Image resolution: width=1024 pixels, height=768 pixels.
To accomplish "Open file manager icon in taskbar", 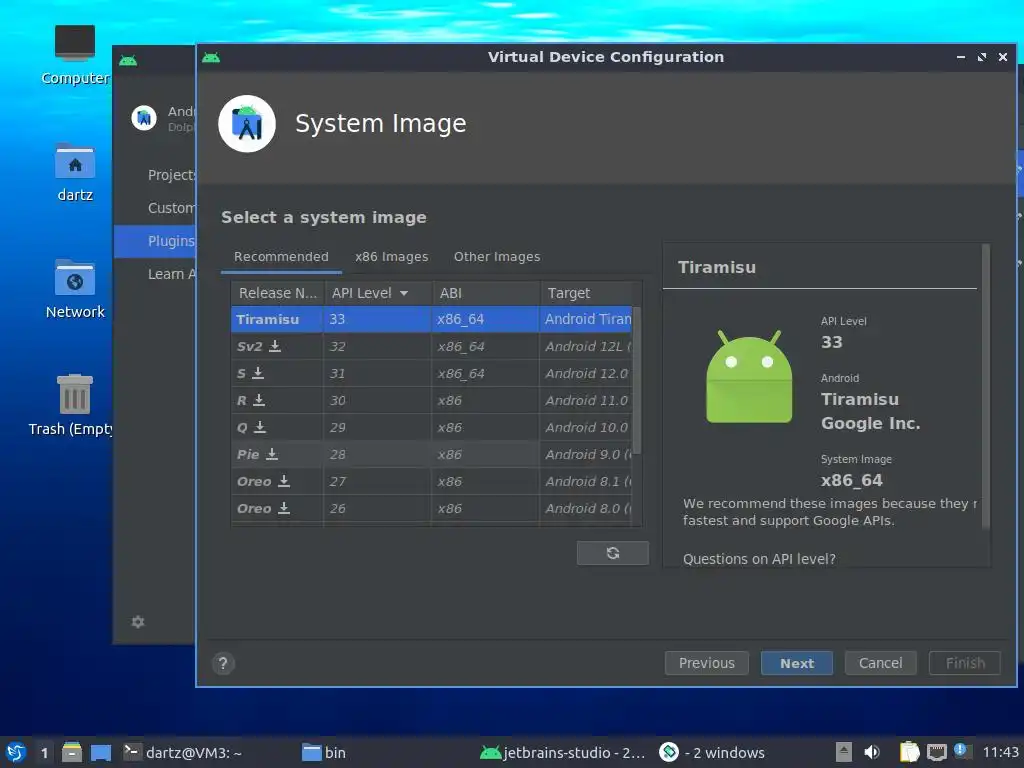I will tap(72, 752).
